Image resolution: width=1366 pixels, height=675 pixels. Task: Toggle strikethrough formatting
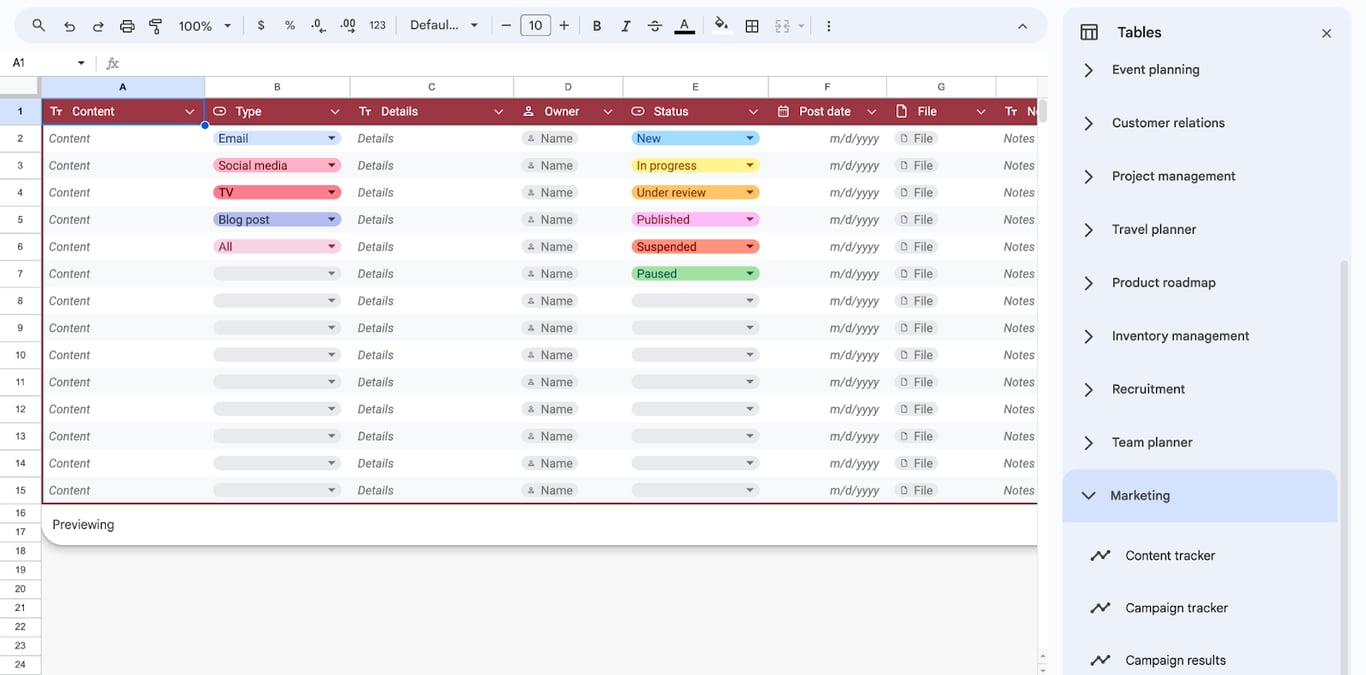click(655, 26)
